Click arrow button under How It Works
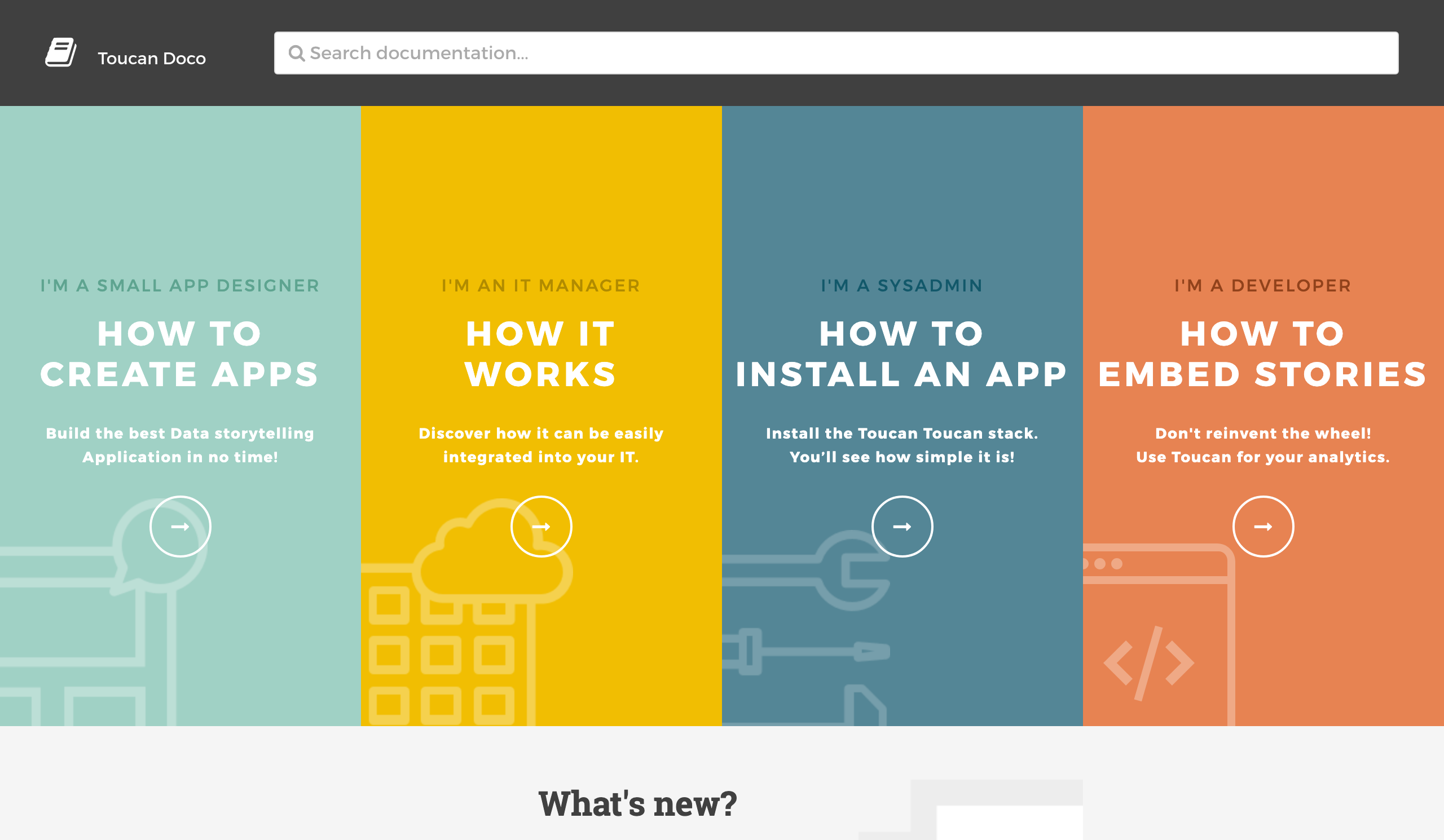 541,526
